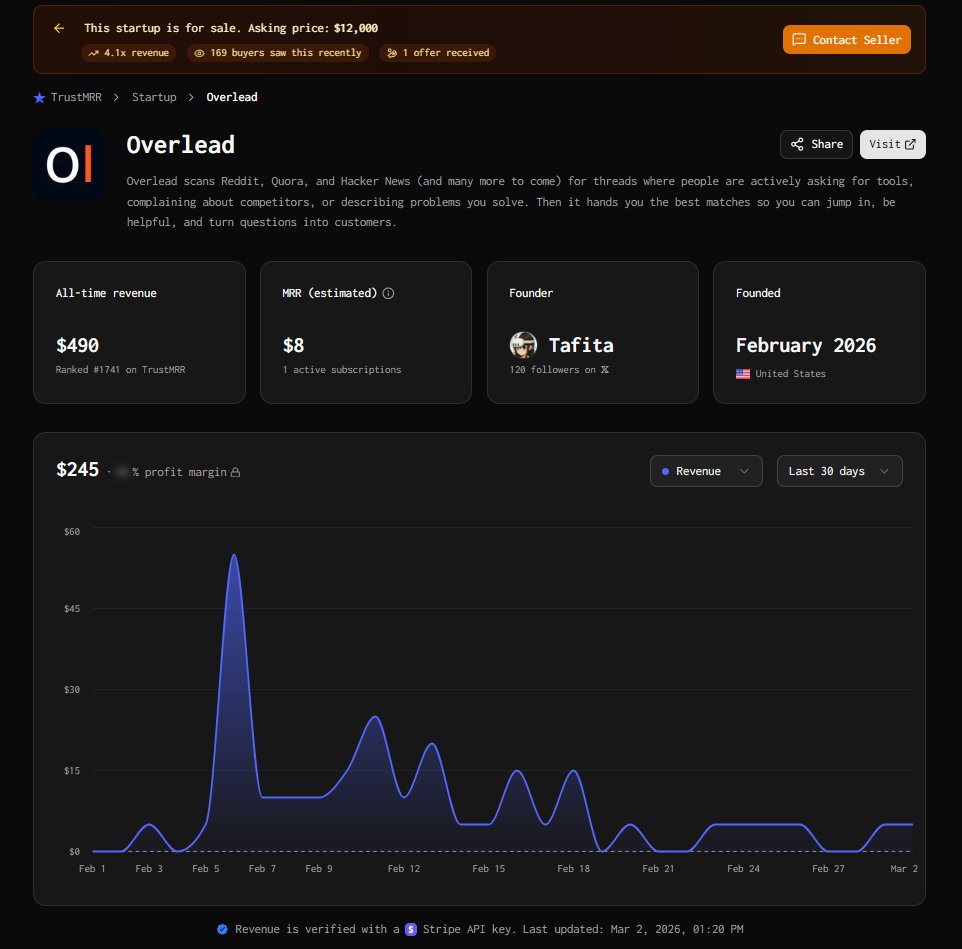The height and width of the screenshot is (949, 962).
Task: Click the Feb 12 chart axis label
Action: [404, 869]
